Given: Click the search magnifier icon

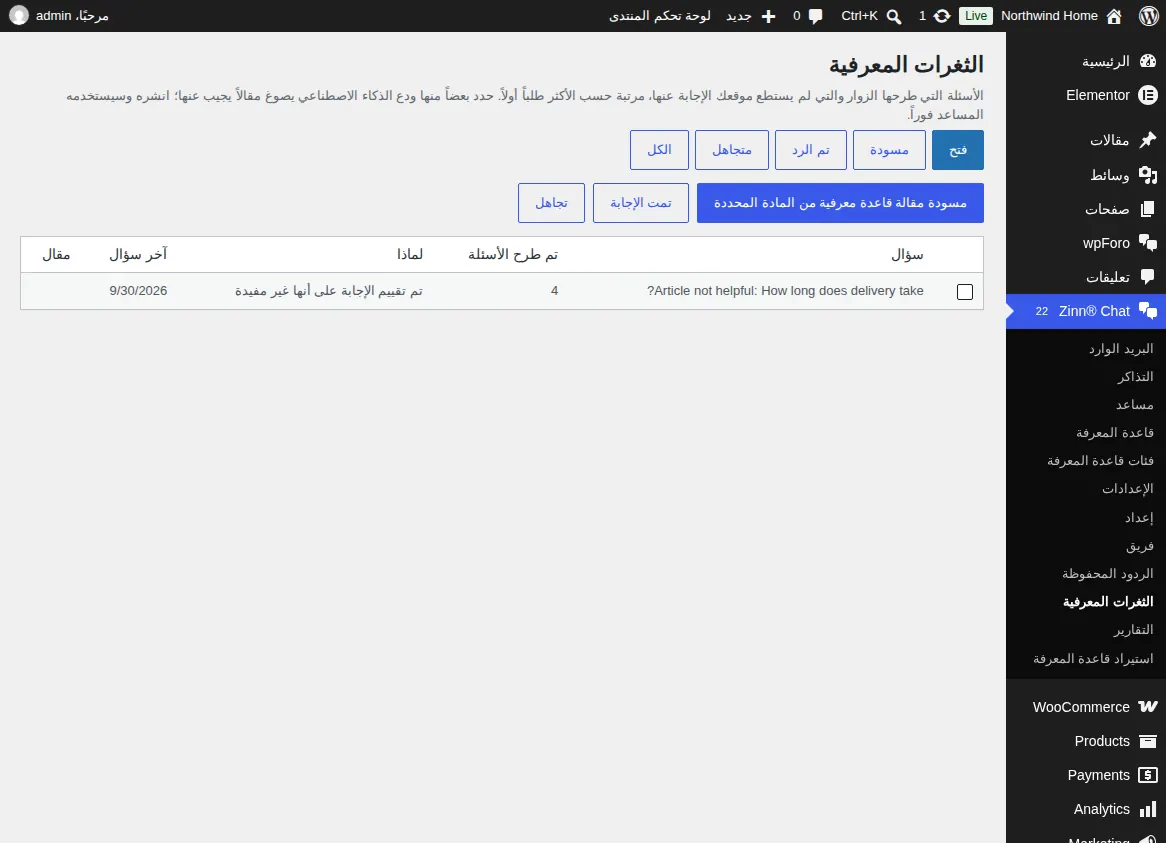Looking at the screenshot, I should (894, 16).
